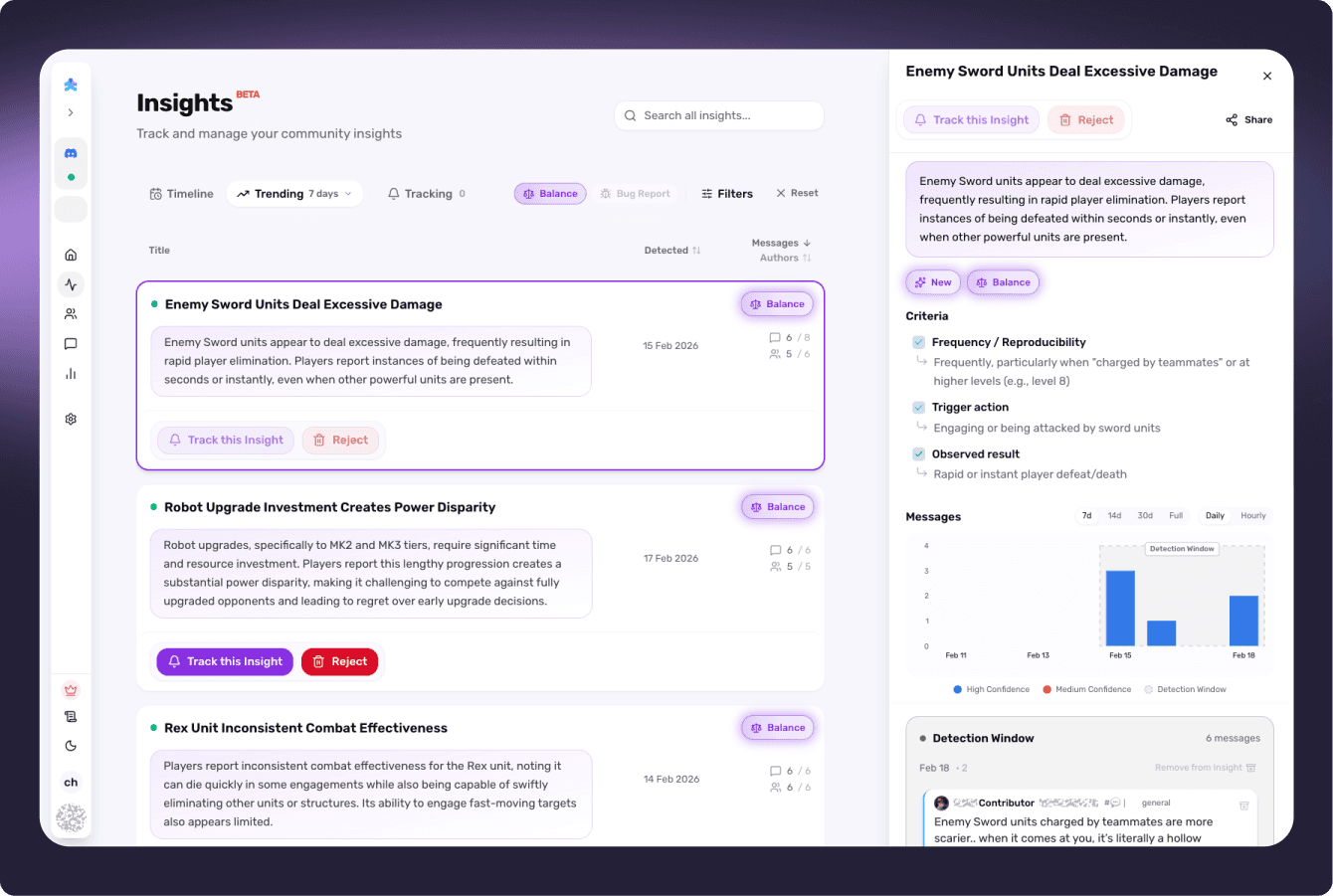The image size is (1333, 896).
Task: Select the activity pulse icon in sidebar
Action: (71, 284)
